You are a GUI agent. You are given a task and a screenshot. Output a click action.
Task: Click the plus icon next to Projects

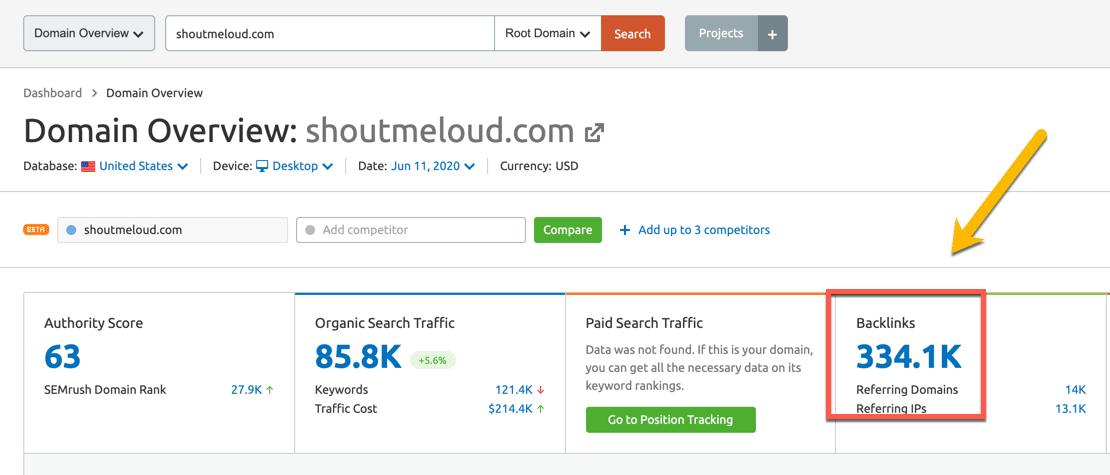click(x=772, y=33)
